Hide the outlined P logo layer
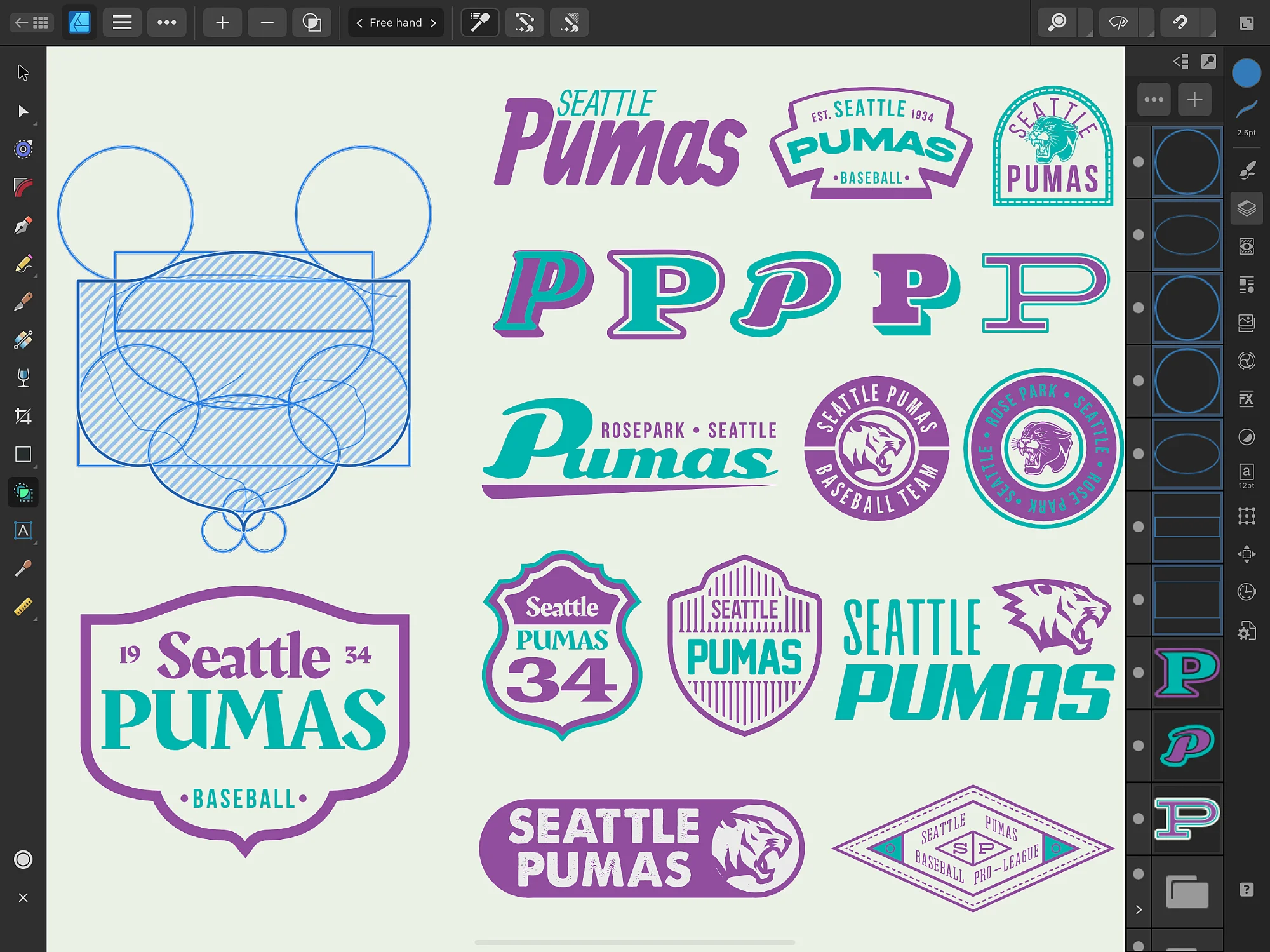Viewport: 1270px width, 952px height. [x=1138, y=818]
